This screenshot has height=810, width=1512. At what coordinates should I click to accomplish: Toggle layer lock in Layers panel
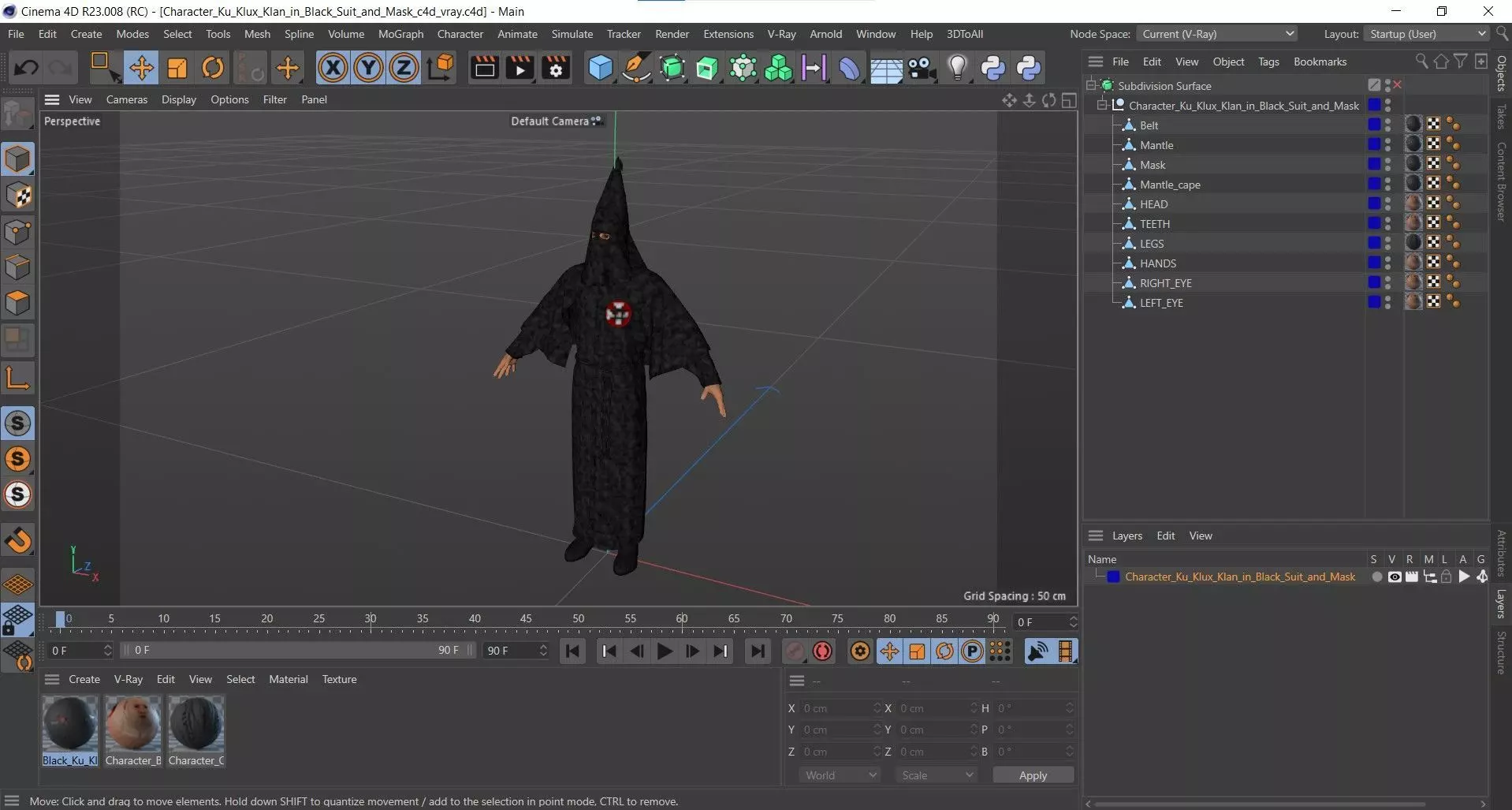pyautogui.click(x=1446, y=577)
